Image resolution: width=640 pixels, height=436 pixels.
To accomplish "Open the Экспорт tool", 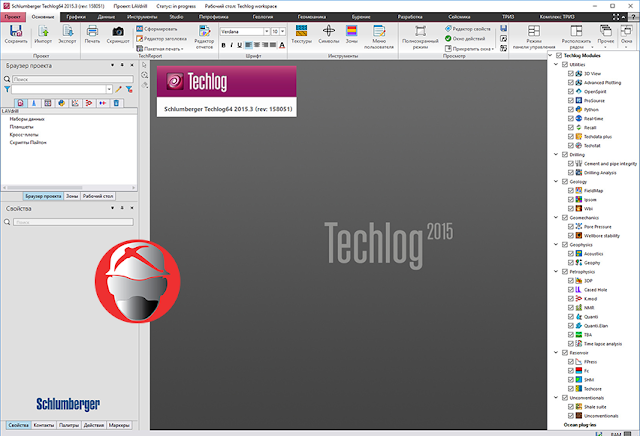I will (67, 31).
